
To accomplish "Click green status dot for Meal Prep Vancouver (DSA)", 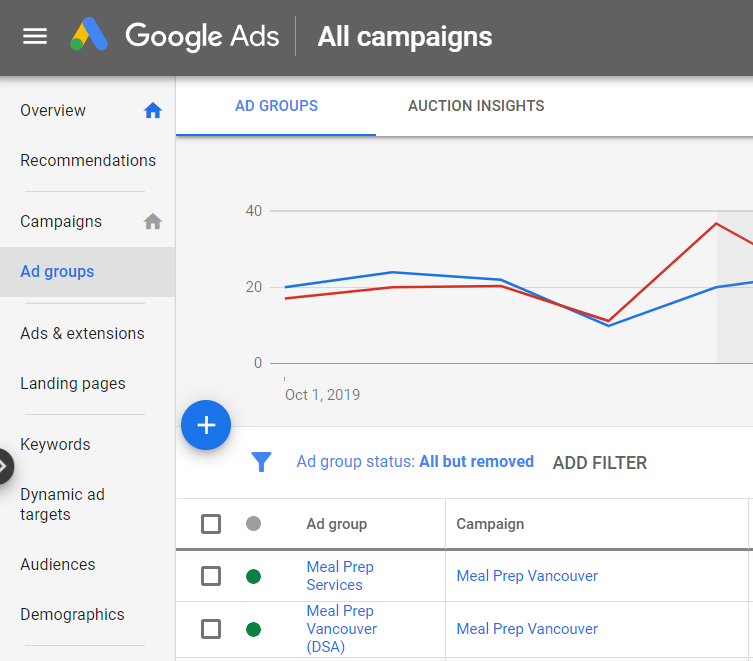I will [253, 629].
